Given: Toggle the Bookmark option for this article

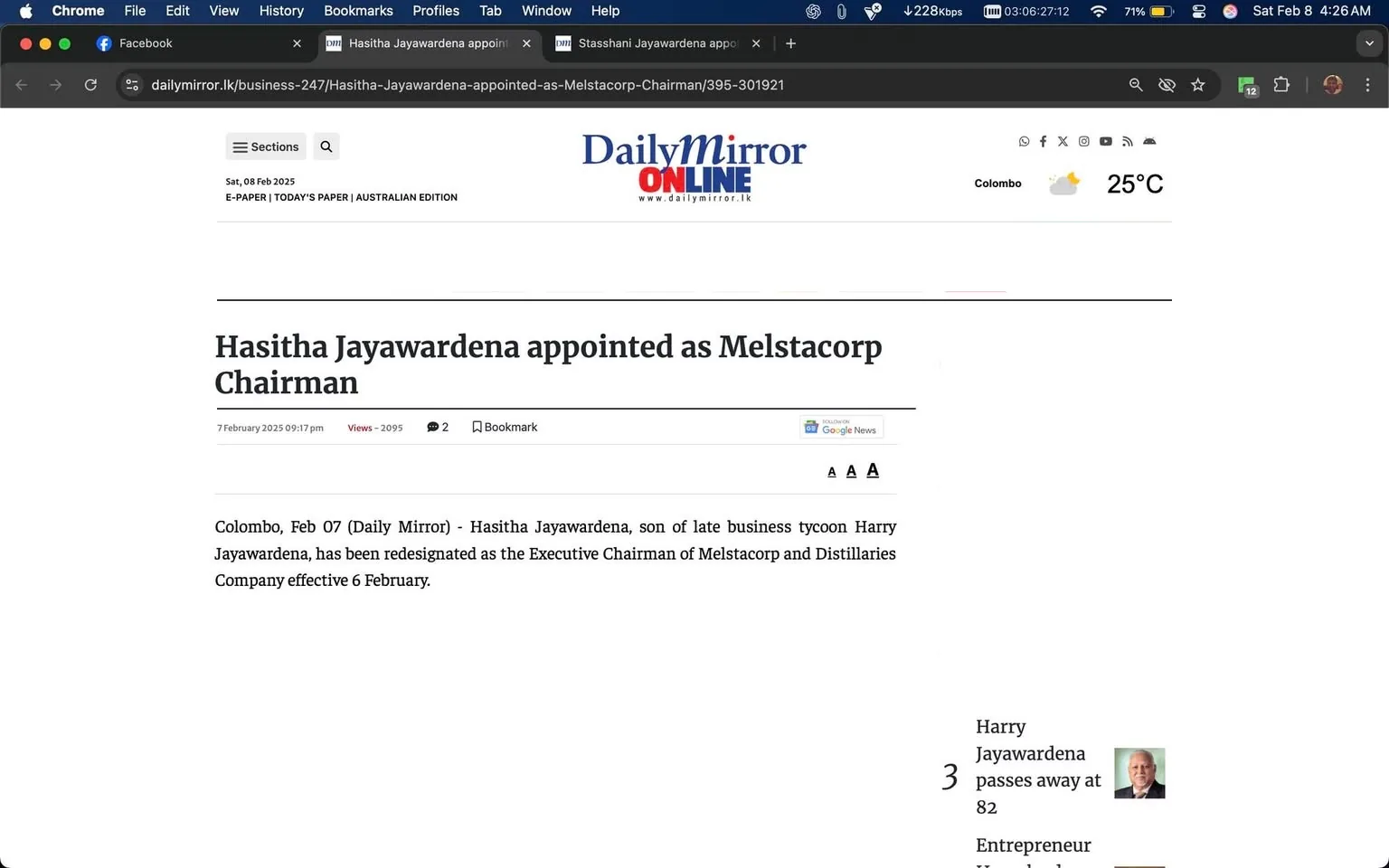Looking at the screenshot, I should [505, 427].
